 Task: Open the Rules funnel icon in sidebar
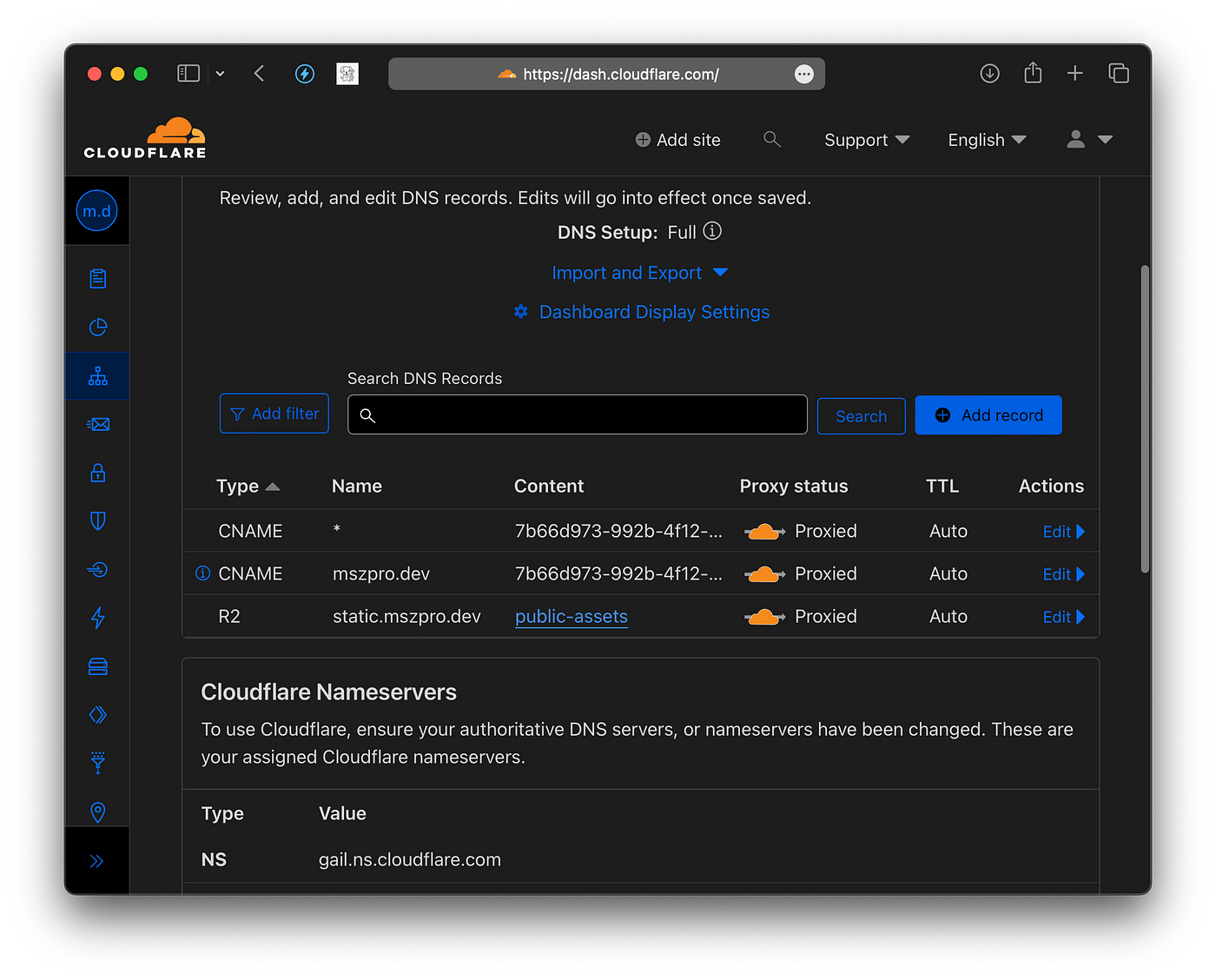[x=97, y=763]
